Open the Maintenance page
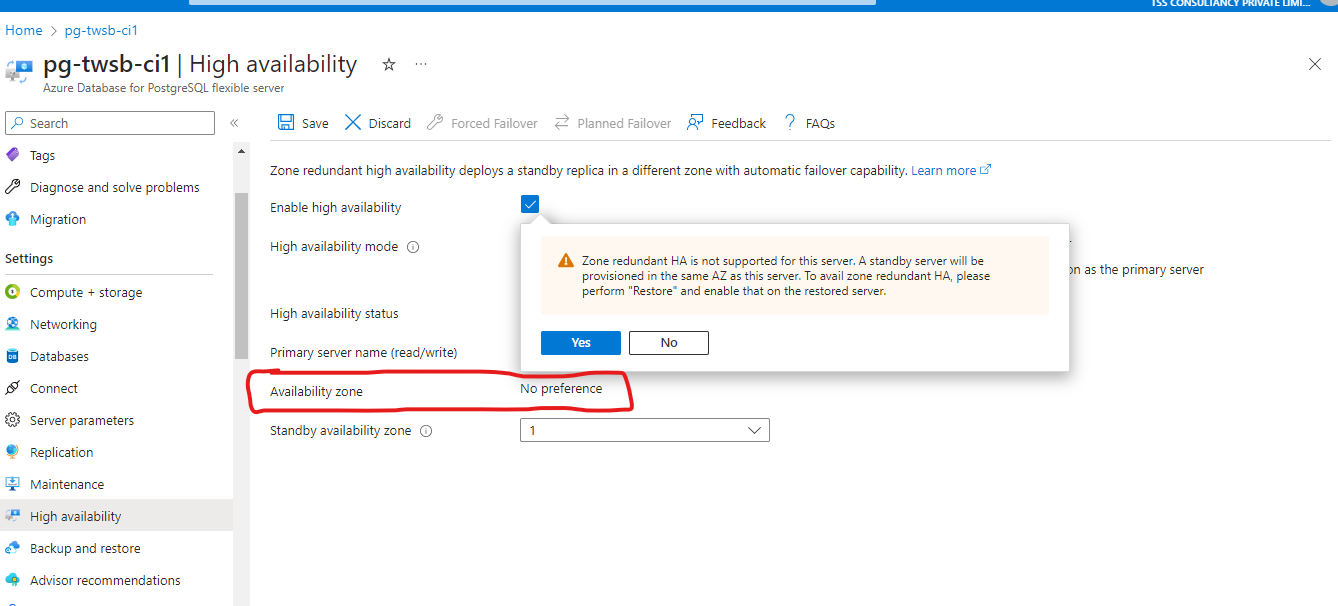Image resolution: width=1338 pixels, height=606 pixels. 67,484
